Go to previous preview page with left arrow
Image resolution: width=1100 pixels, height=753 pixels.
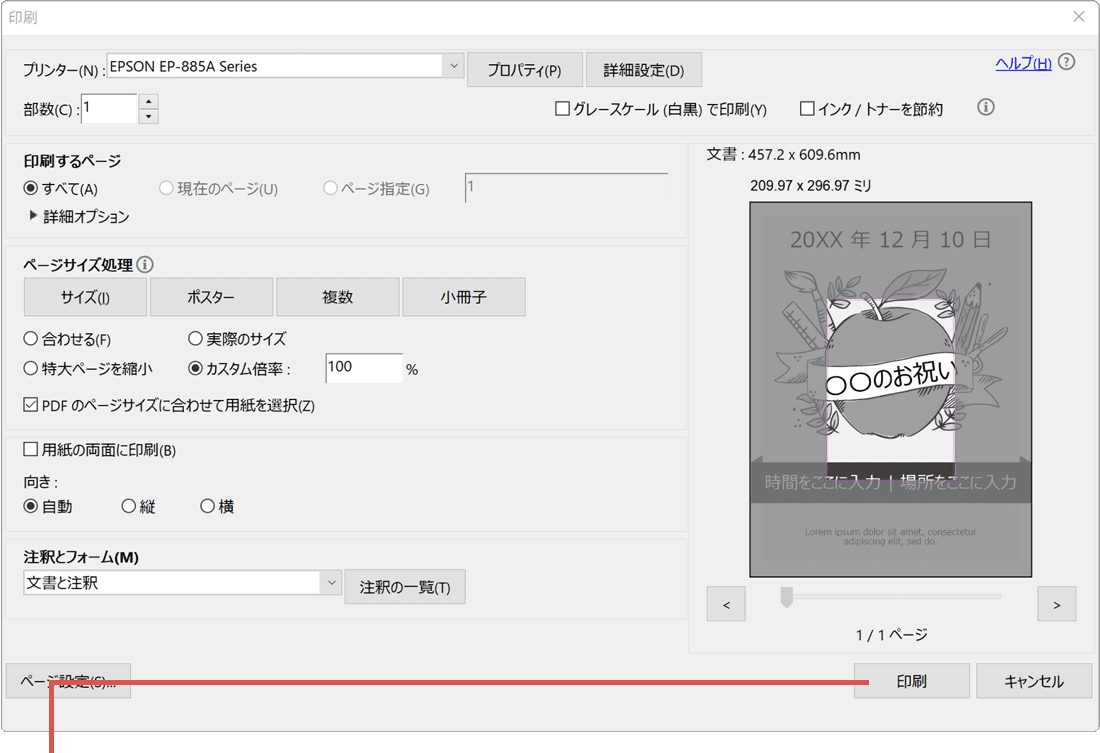point(726,603)
